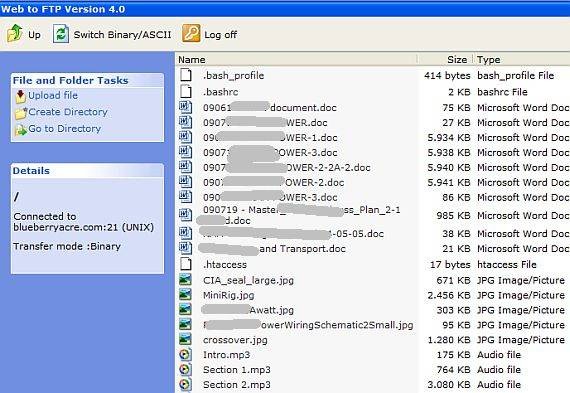Click the Word icon beside document.doc
570x393 pixels.
click(x=185, y=107)
